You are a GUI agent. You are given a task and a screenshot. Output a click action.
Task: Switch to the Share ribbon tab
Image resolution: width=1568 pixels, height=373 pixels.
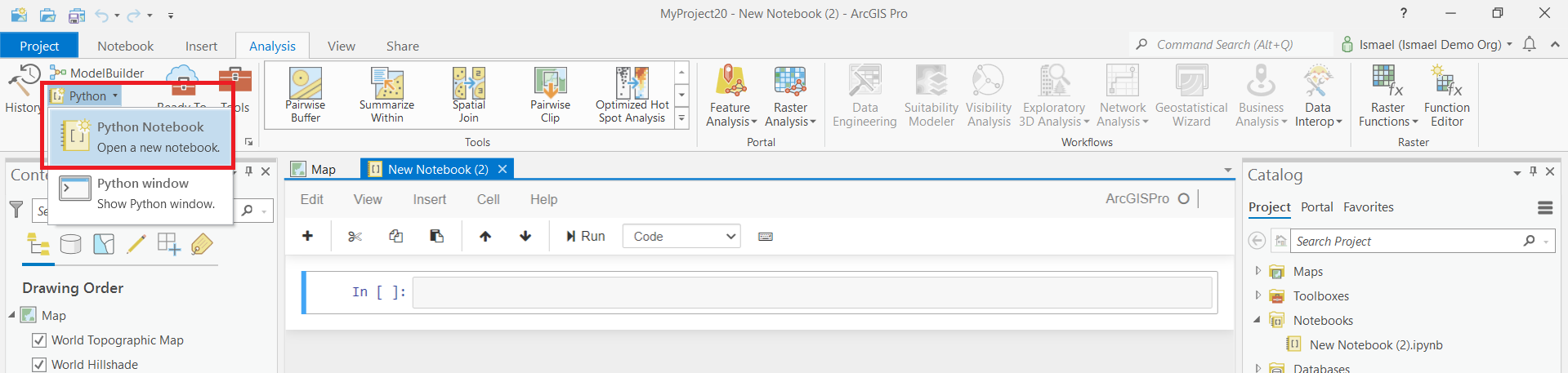click(x=403, y=46)
